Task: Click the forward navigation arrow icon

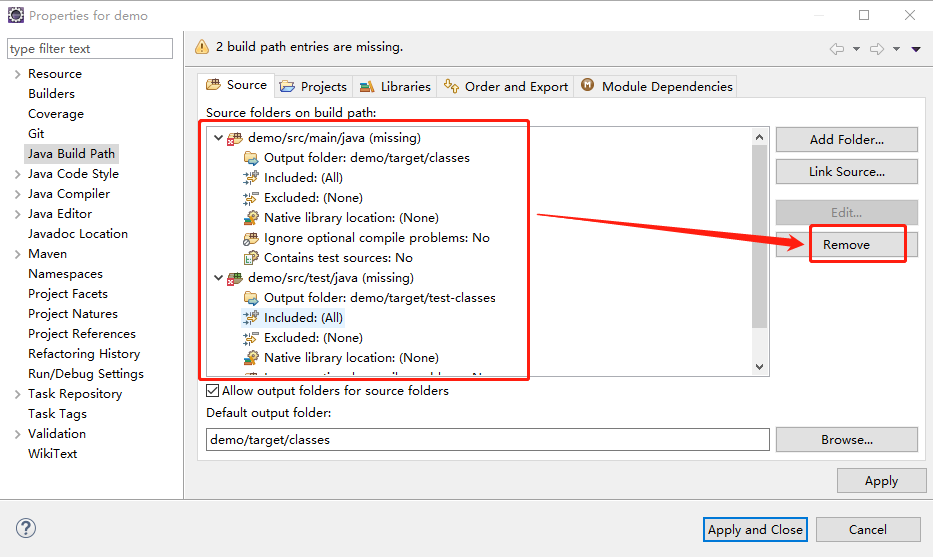Action: click(877, 48)
